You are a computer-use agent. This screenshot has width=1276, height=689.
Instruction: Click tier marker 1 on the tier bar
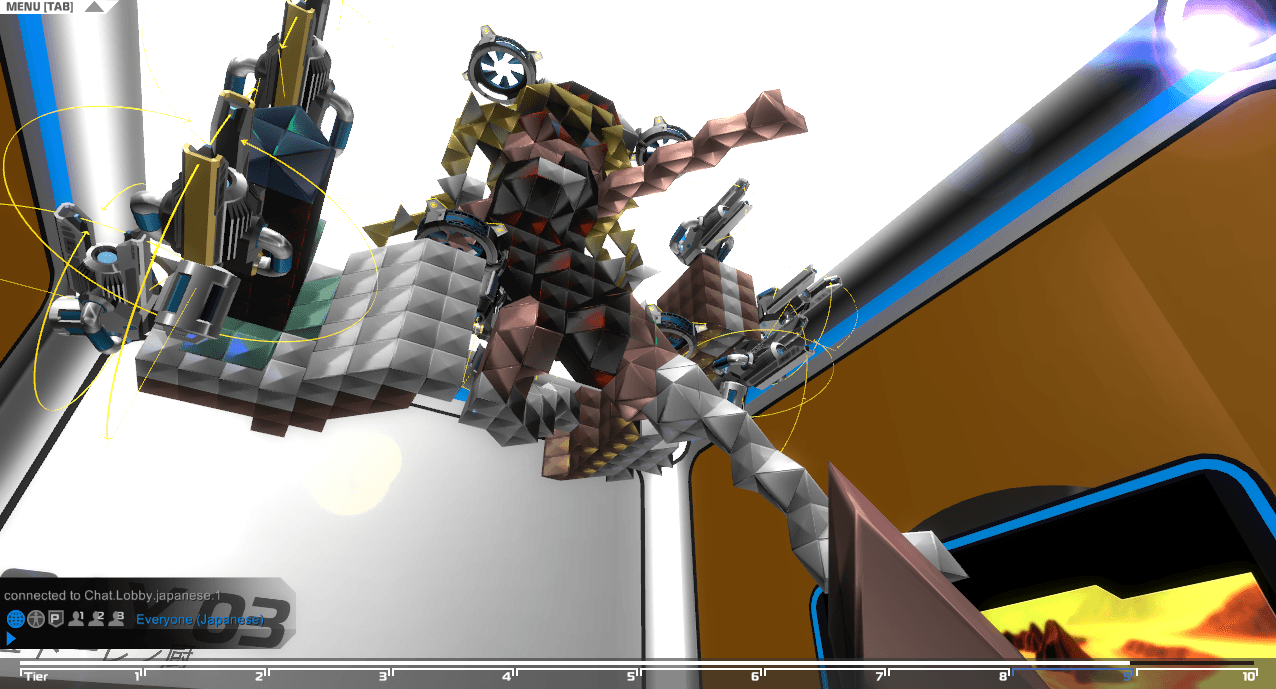tap(138, 677)
